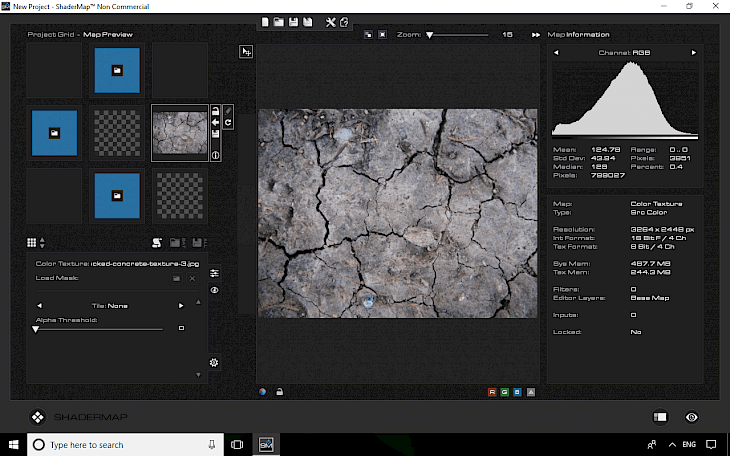Image resolution: width=730 pixels, height=456 pixels.
Task: Open the gear settings icon beside properties
Action: click(x=214, y=362)
